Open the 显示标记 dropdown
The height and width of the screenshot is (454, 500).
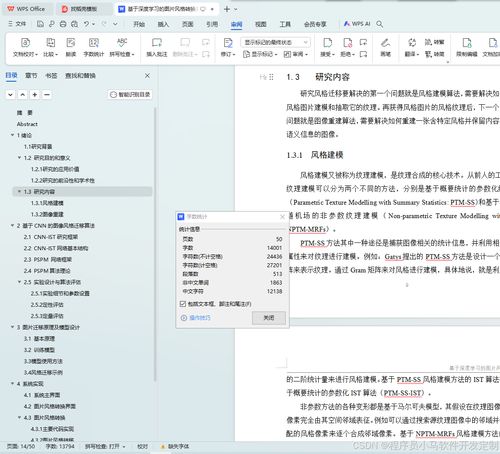click(x=260, y=54)
